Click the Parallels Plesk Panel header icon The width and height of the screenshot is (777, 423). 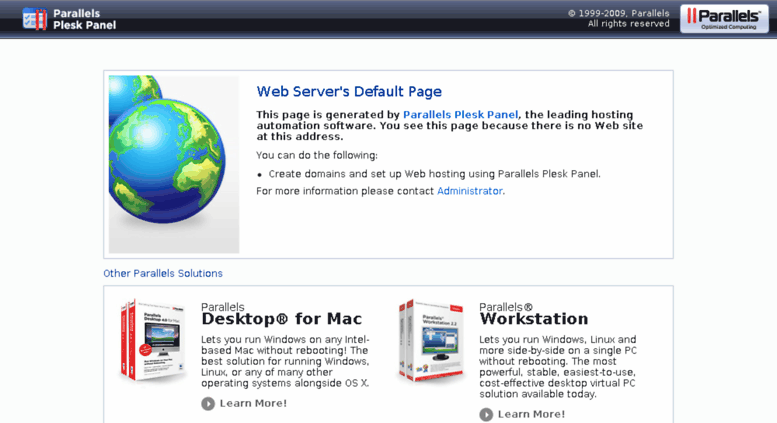click(35, 19)
